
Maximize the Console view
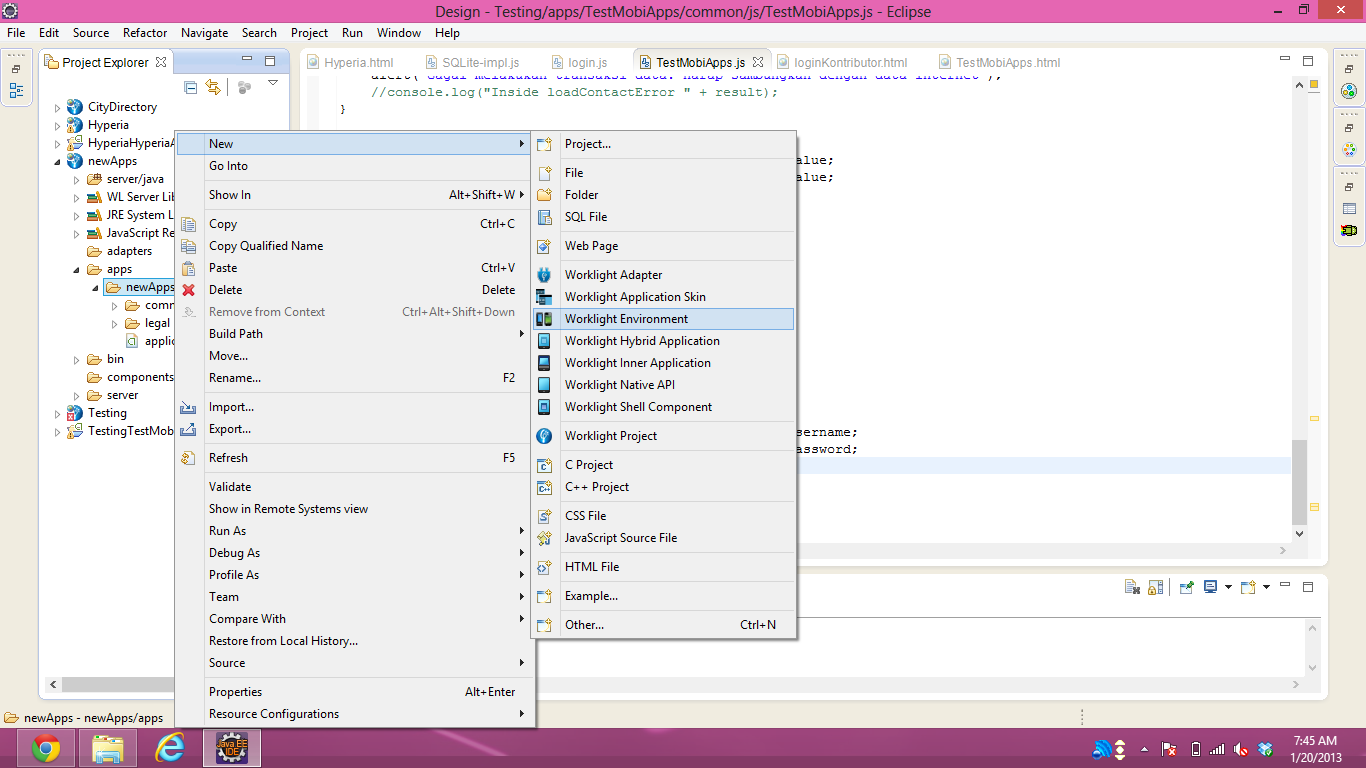point(1308,587)
